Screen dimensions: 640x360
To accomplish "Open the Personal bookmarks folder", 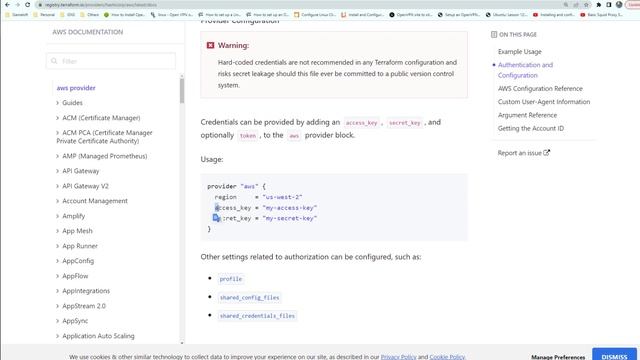I will pyautogui.click(x=44, y=15).
